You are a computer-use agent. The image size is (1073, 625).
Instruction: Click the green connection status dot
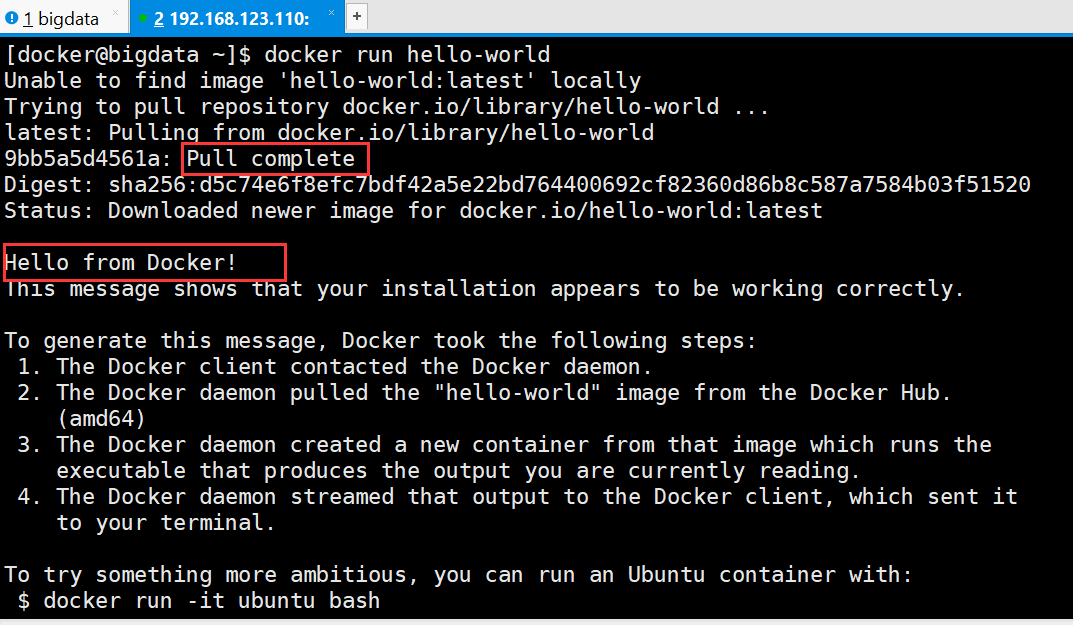click(x=144, y=18)
